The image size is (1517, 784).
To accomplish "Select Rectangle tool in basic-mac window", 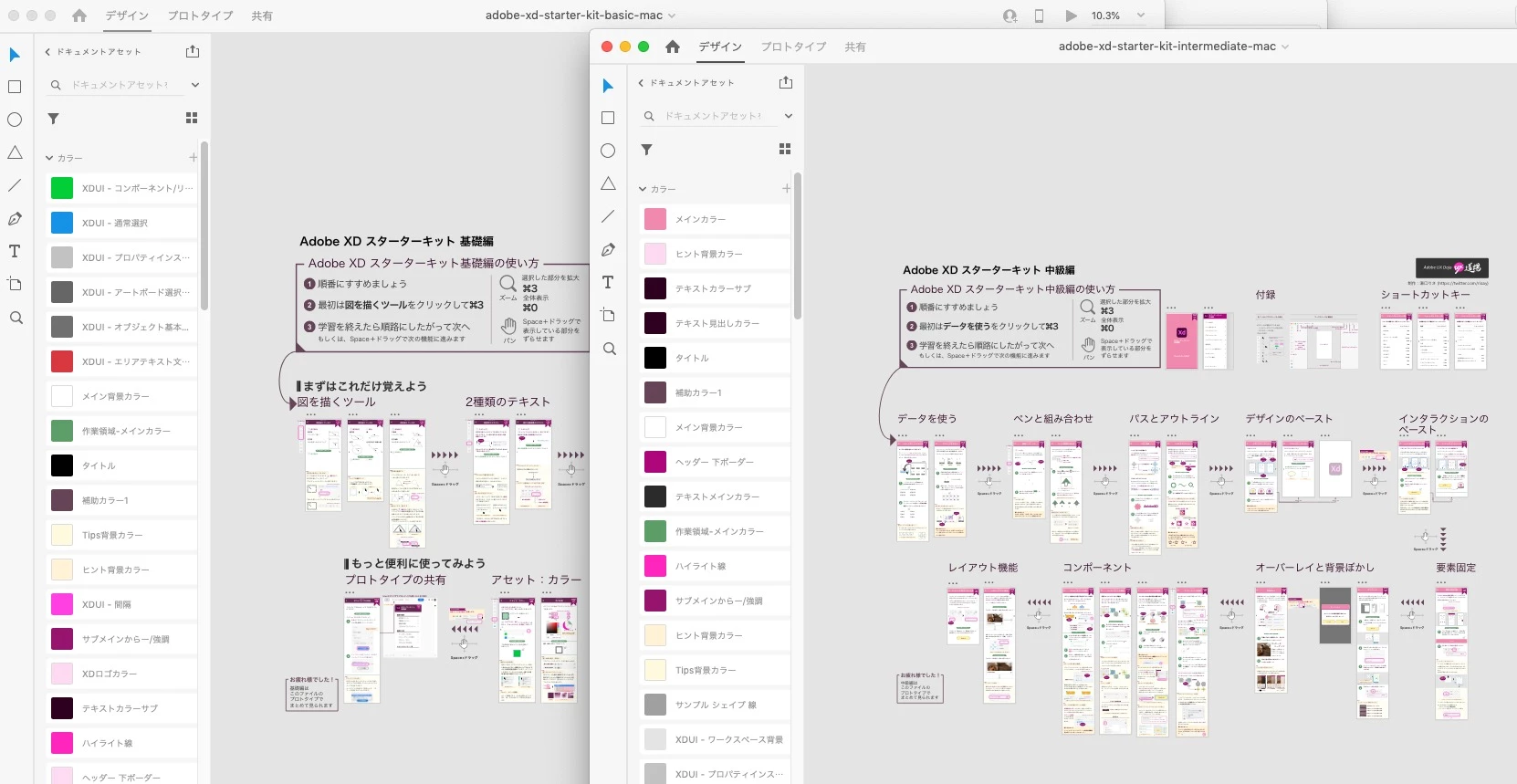I will tap(15, 87).
